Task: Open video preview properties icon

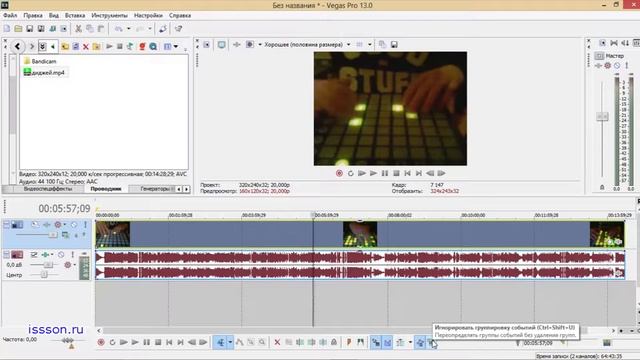Action: point(207,44)
